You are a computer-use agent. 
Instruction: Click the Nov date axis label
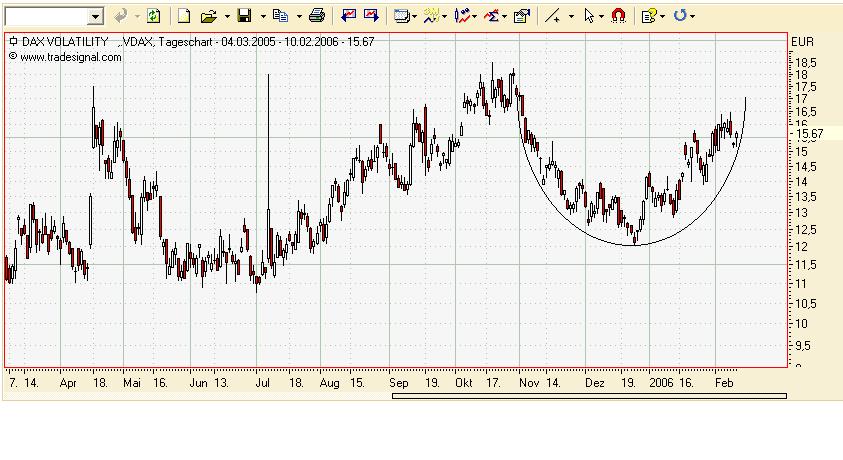click(529, 383)
